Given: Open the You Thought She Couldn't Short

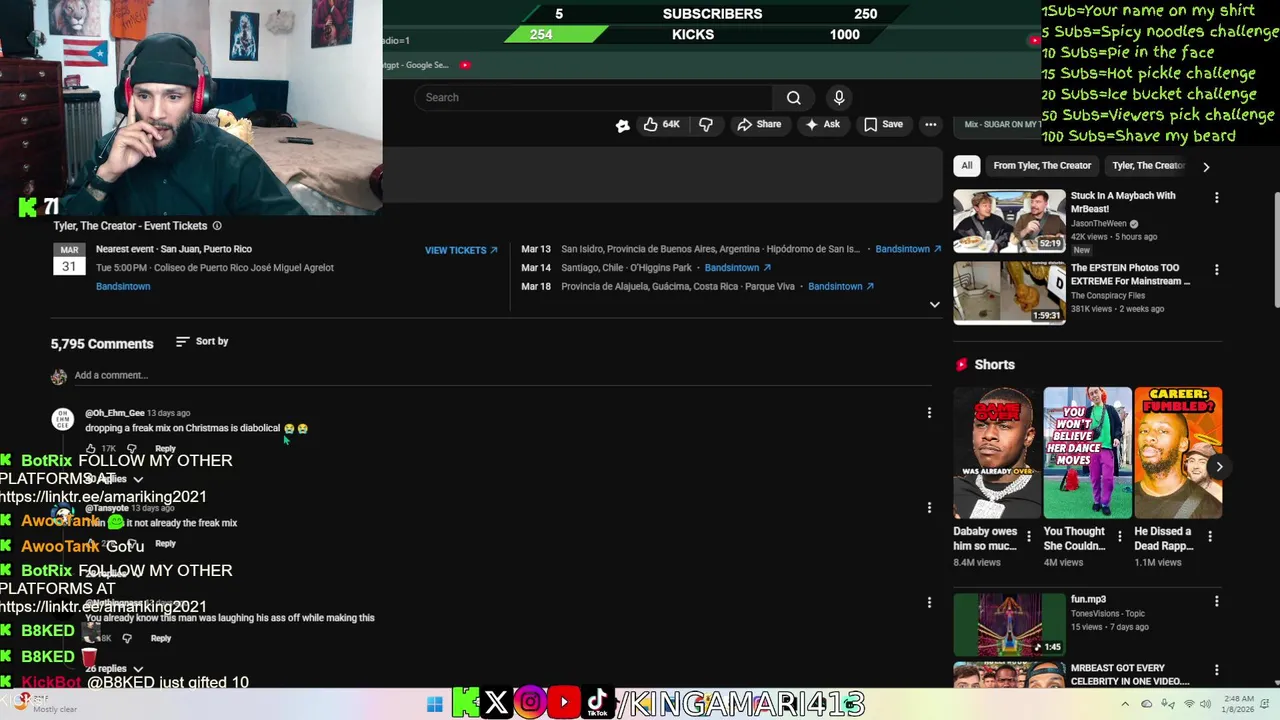Looking at the screenshot, I should tap(1087, 453).
